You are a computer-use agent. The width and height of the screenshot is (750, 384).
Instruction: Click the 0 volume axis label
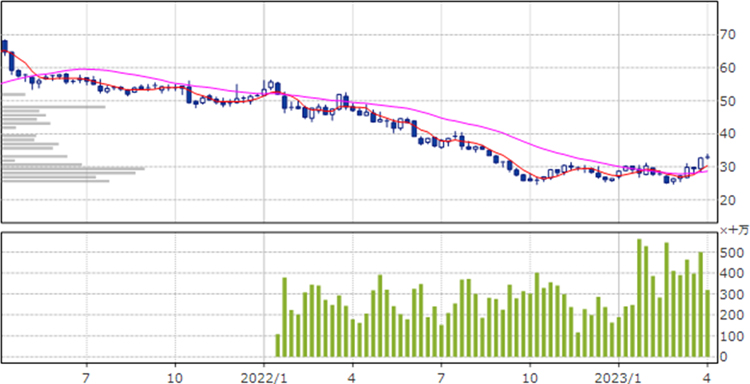point(725,357)
